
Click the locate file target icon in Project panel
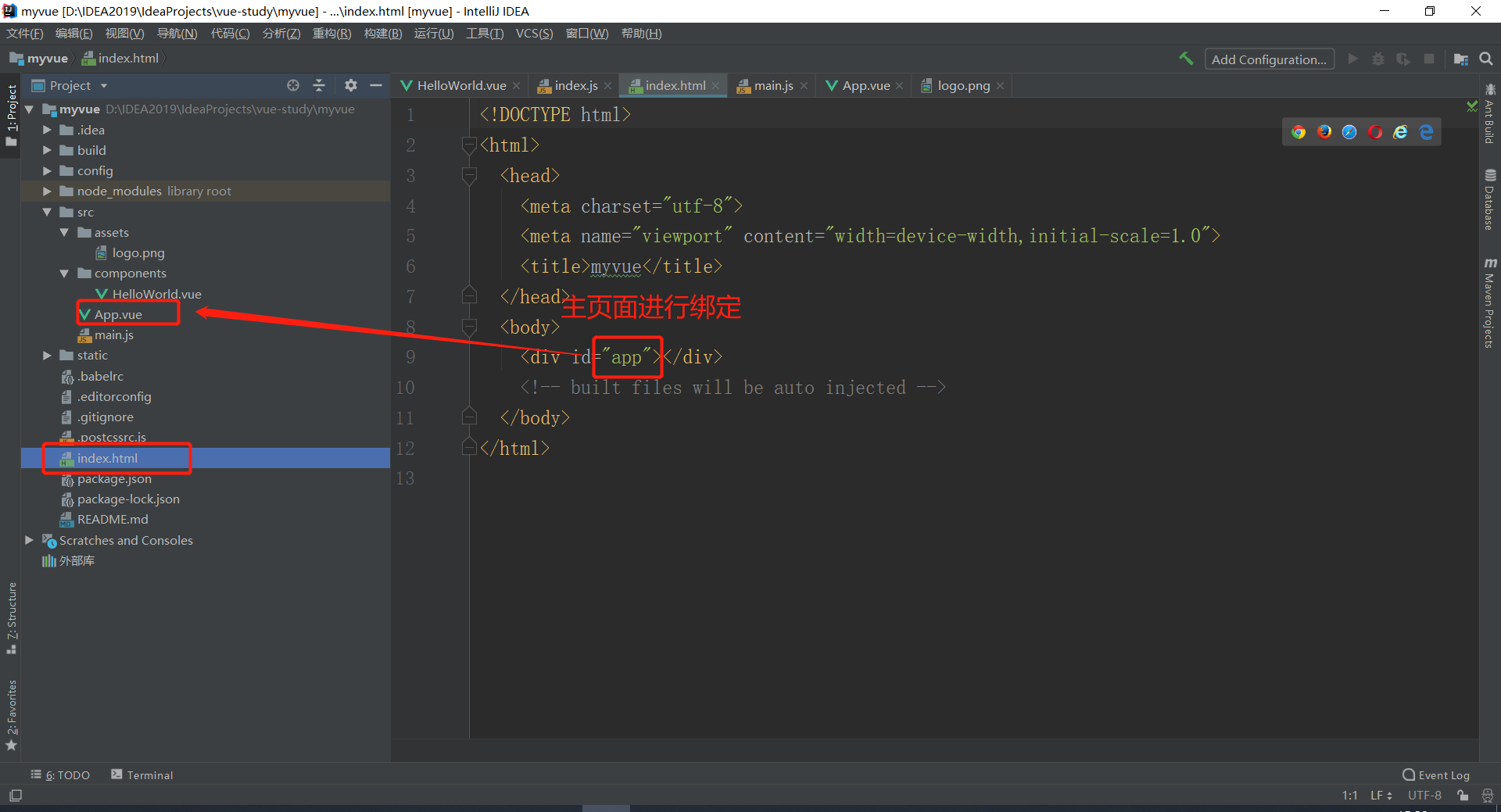[x=293, y=85]
